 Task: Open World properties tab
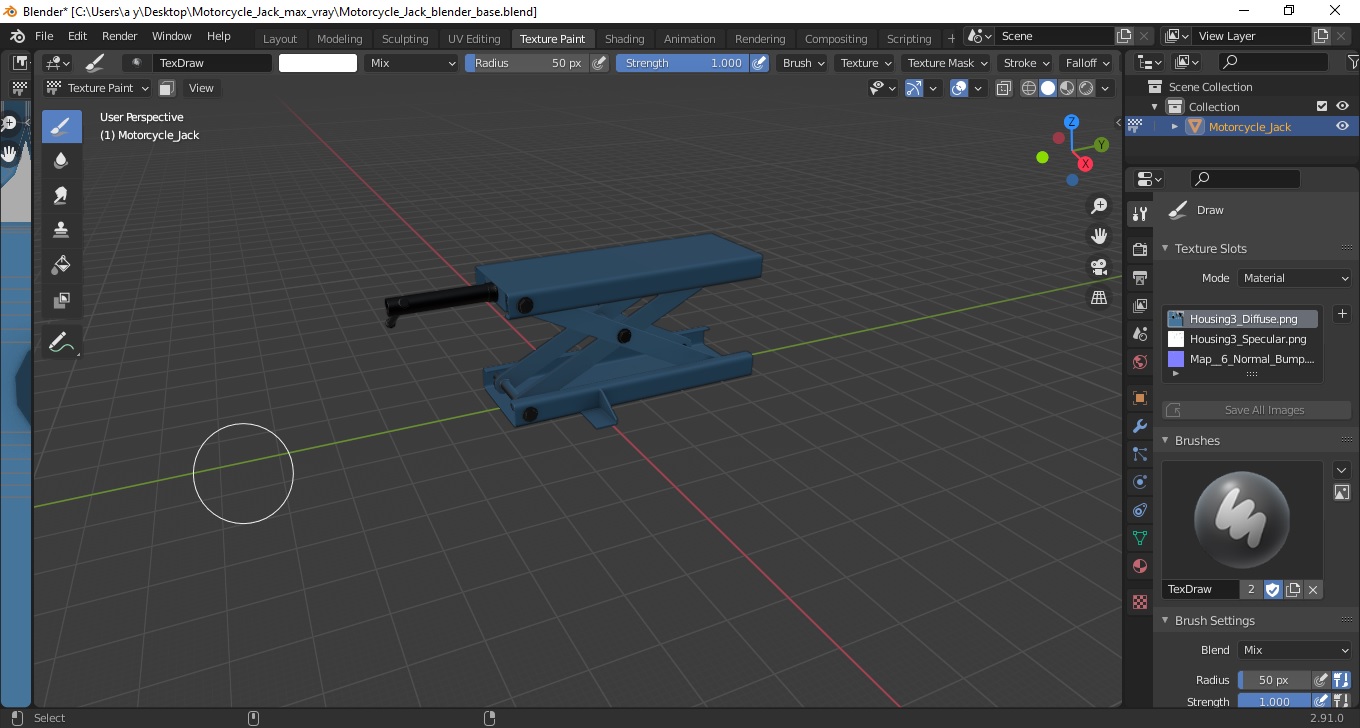tap(1139, 362)
